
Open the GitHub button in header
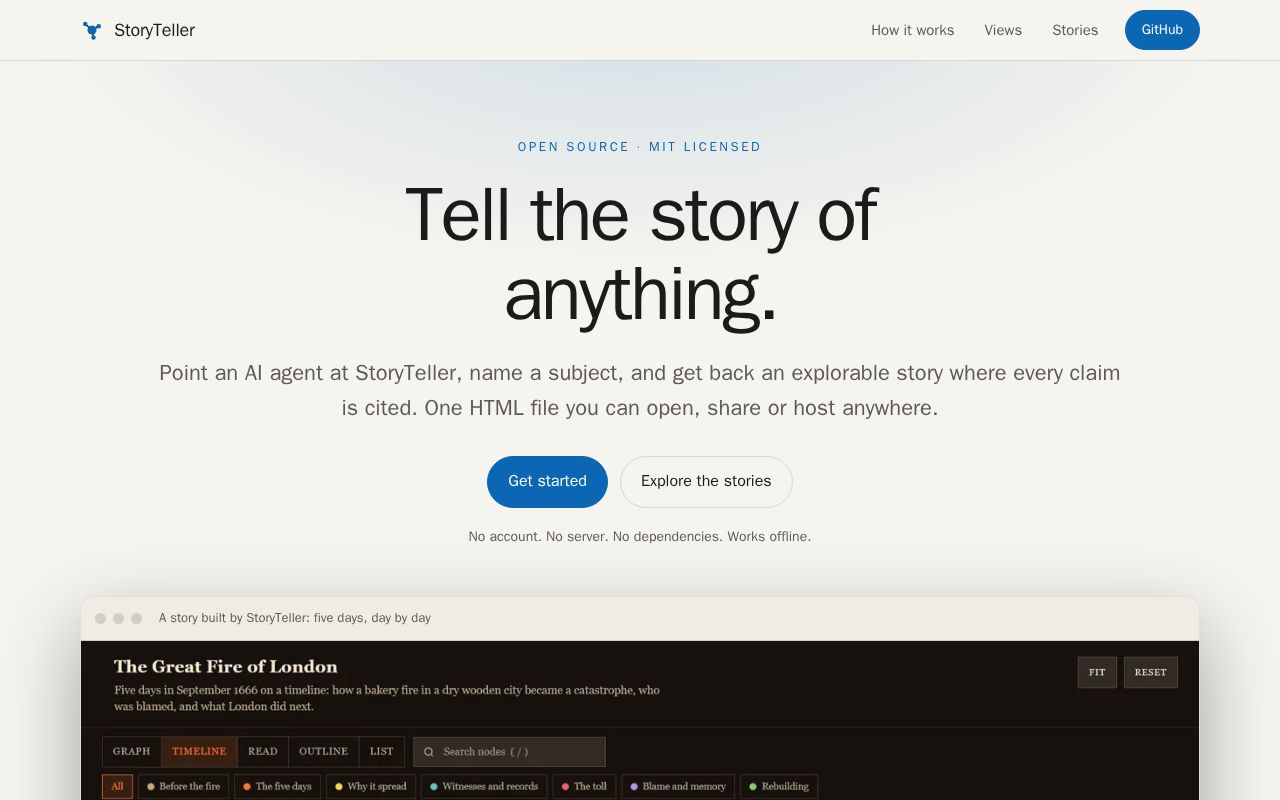point(1162,30)
